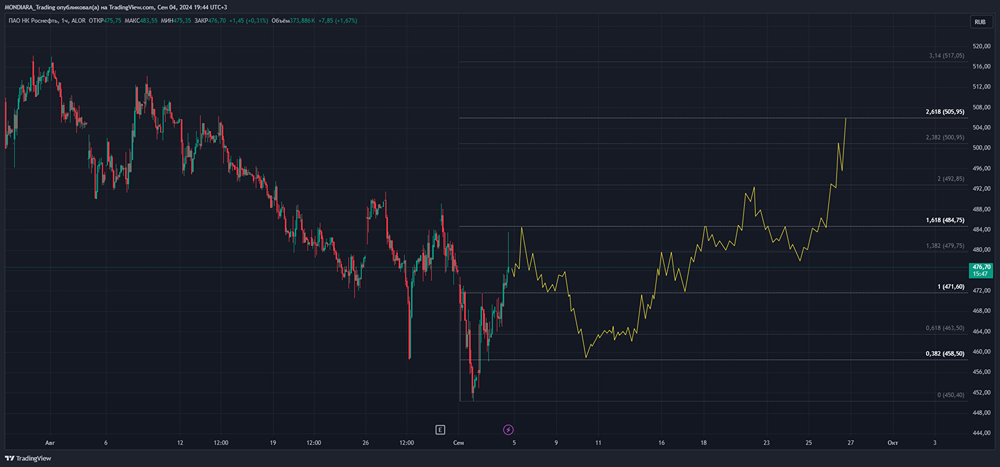Image resolution: width=1000 pixels, height=467 pixels.
Task: Click the 520,00 price axis label
Action: 981,46
